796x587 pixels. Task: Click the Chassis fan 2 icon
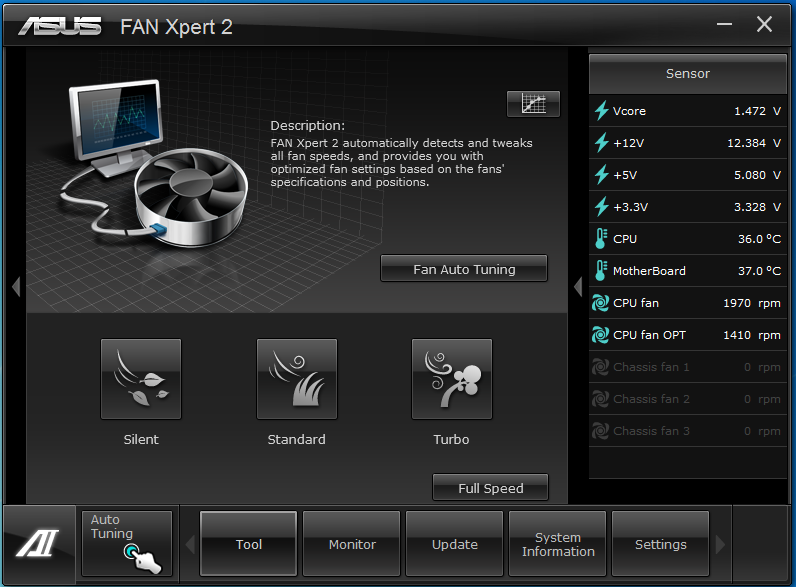(x=601, y=399)
